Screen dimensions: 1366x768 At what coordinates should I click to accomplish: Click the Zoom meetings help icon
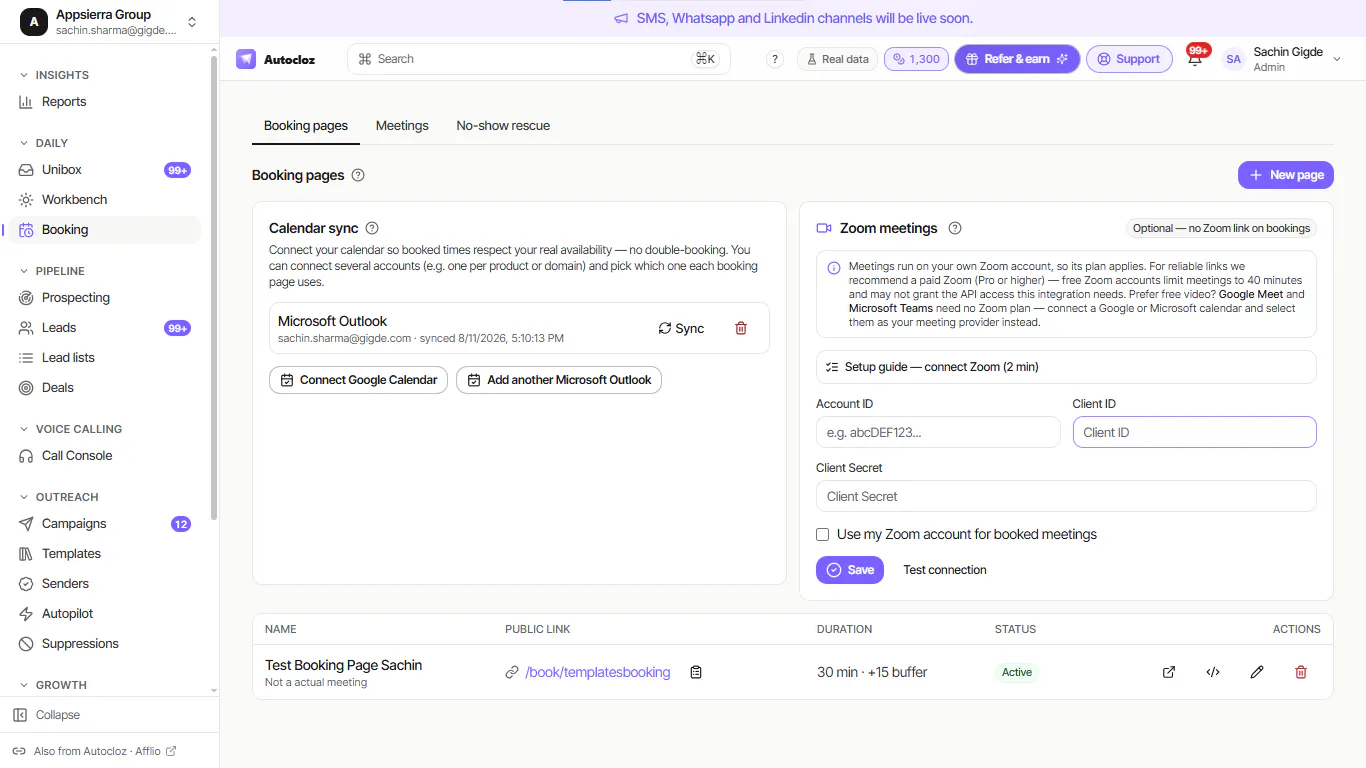coord(955,228)
